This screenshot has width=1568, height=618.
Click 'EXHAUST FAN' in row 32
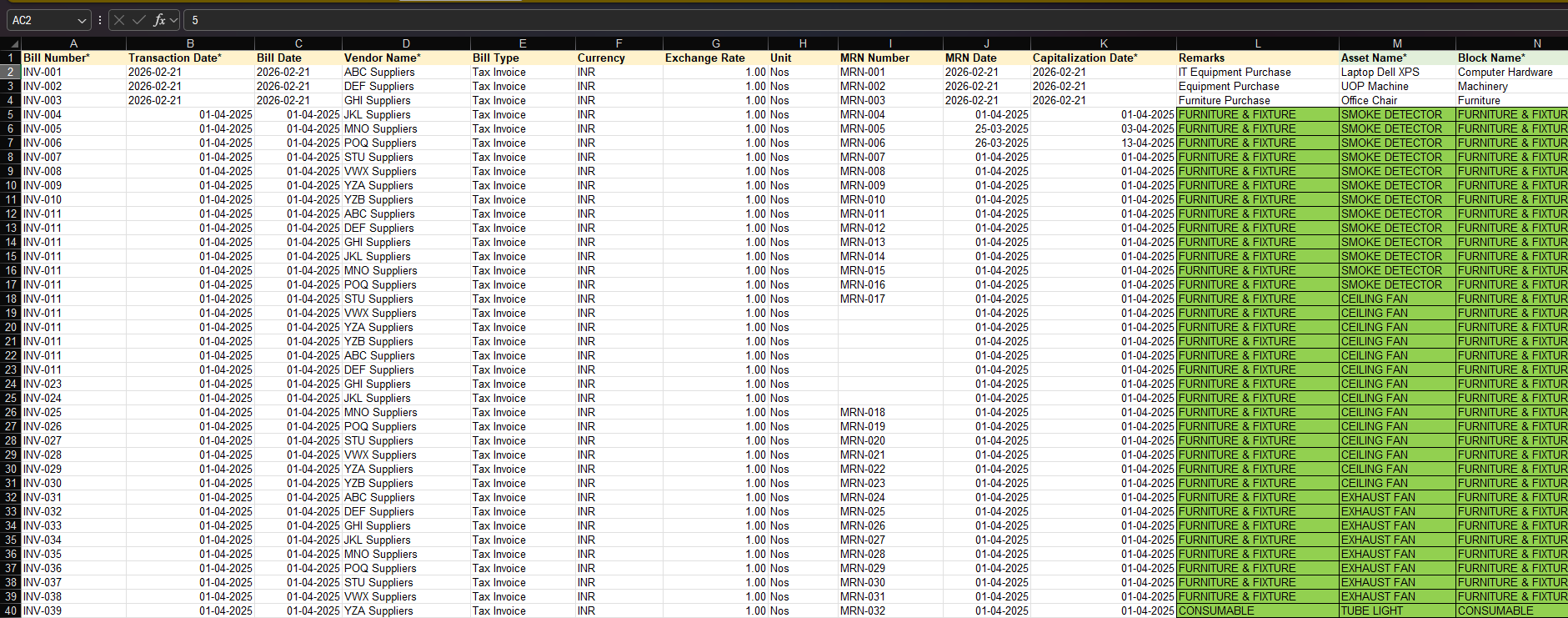[1397, 497]
